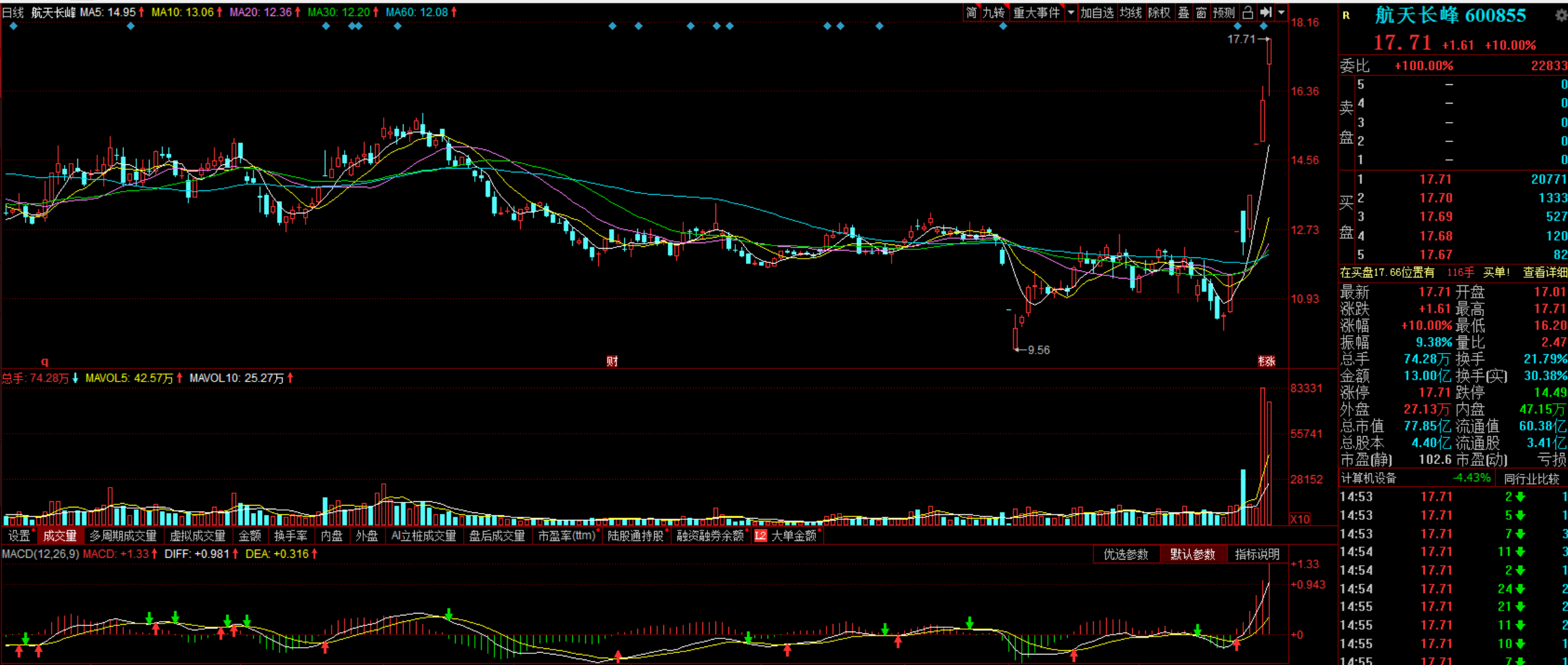Screen dimensions: 1568x665
Task: Expand the 重大事件 dropdown arrow
Action: point(1071,12)
